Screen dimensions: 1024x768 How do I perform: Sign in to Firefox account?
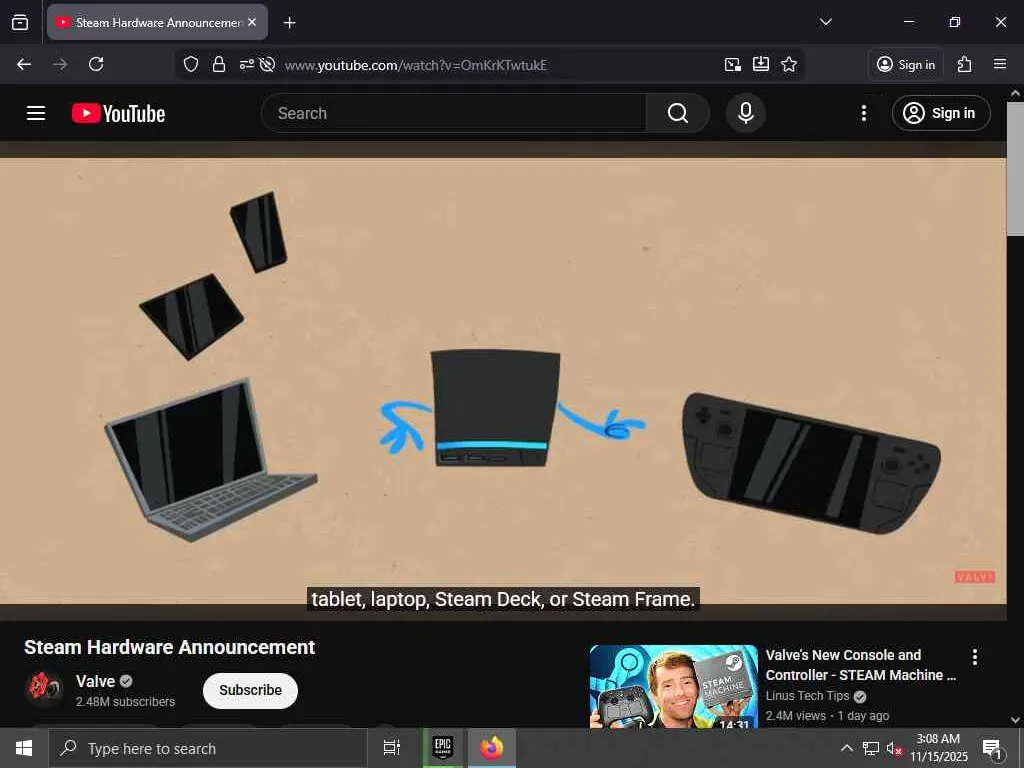click(x=906, y=64)
